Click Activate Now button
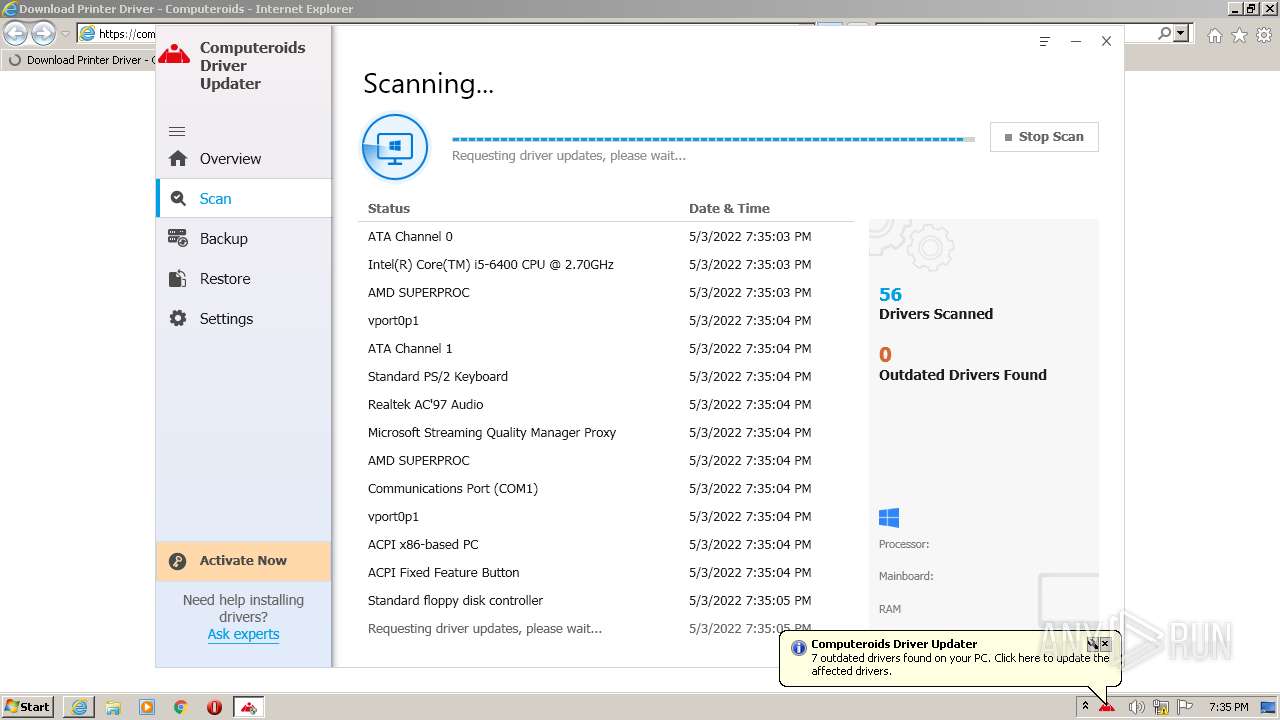 [x=243, y=561]
